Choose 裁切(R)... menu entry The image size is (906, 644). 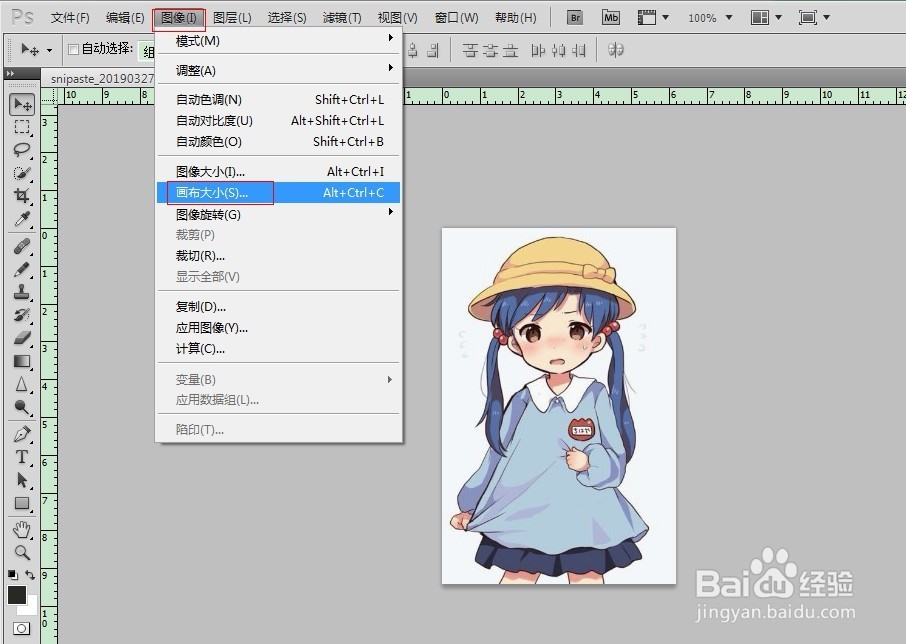(x=277, y=255)
